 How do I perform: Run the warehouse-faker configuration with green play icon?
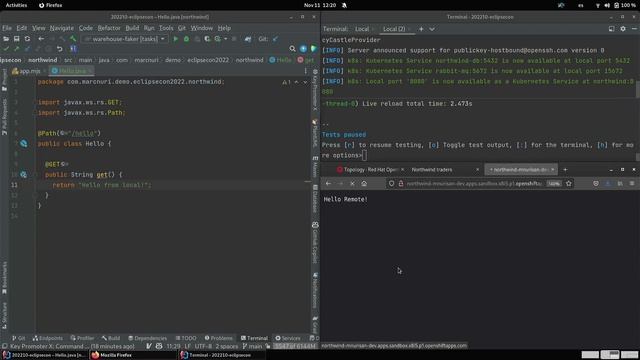pos(176,39)
